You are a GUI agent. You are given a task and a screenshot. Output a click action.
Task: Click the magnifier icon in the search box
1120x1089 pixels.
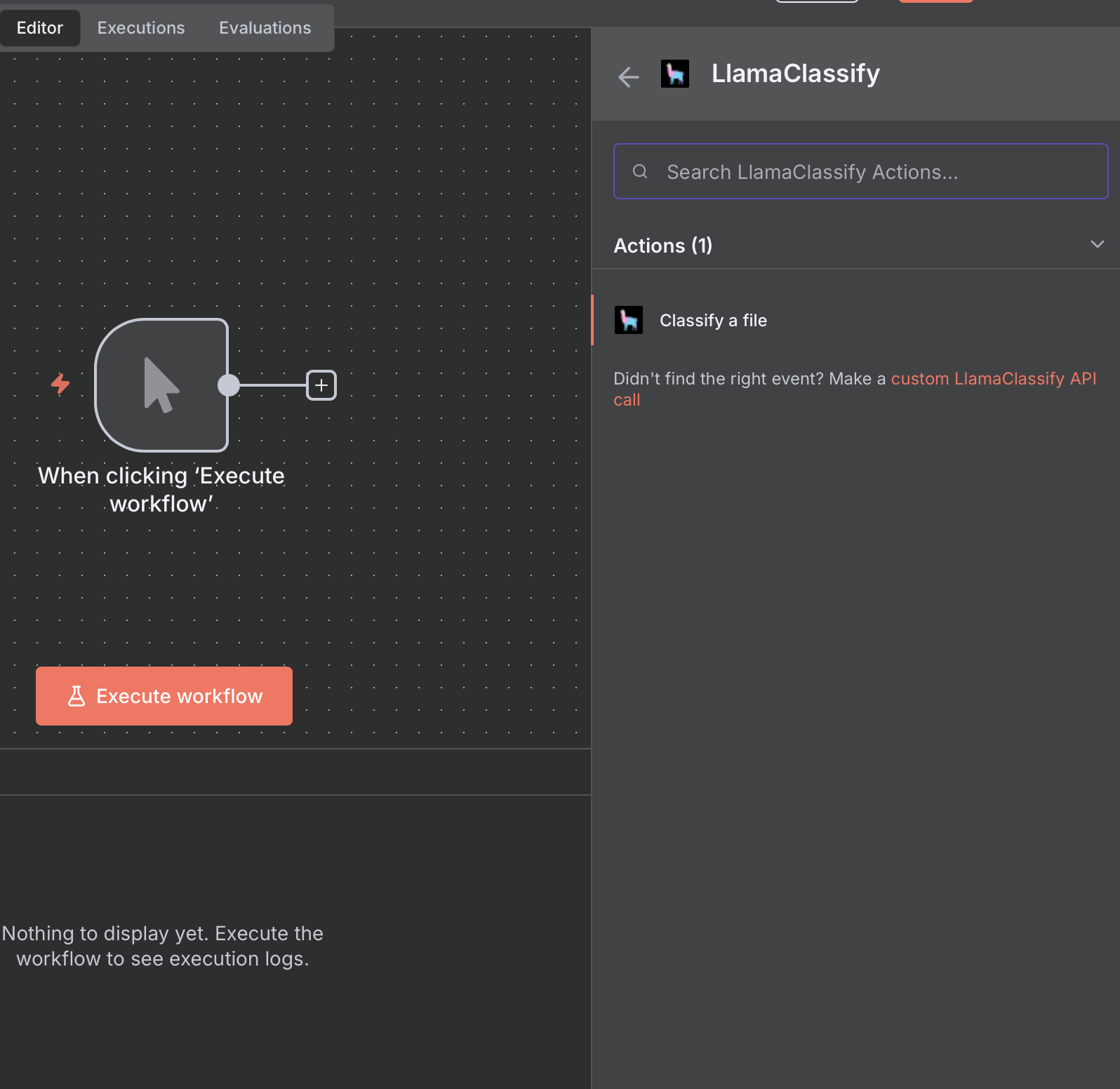pos(639,171)
